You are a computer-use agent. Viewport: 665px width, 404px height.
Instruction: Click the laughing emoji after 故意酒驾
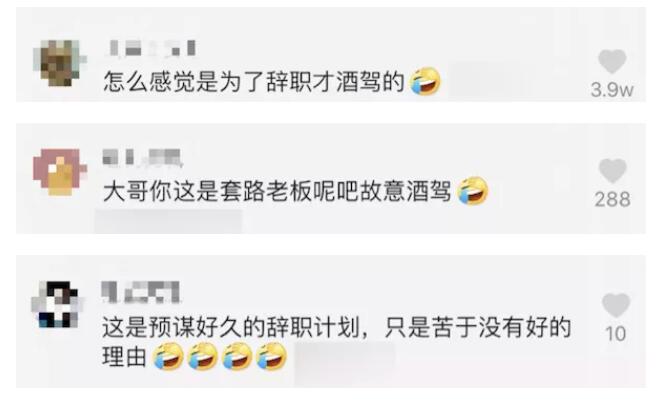tap(472, 191)
